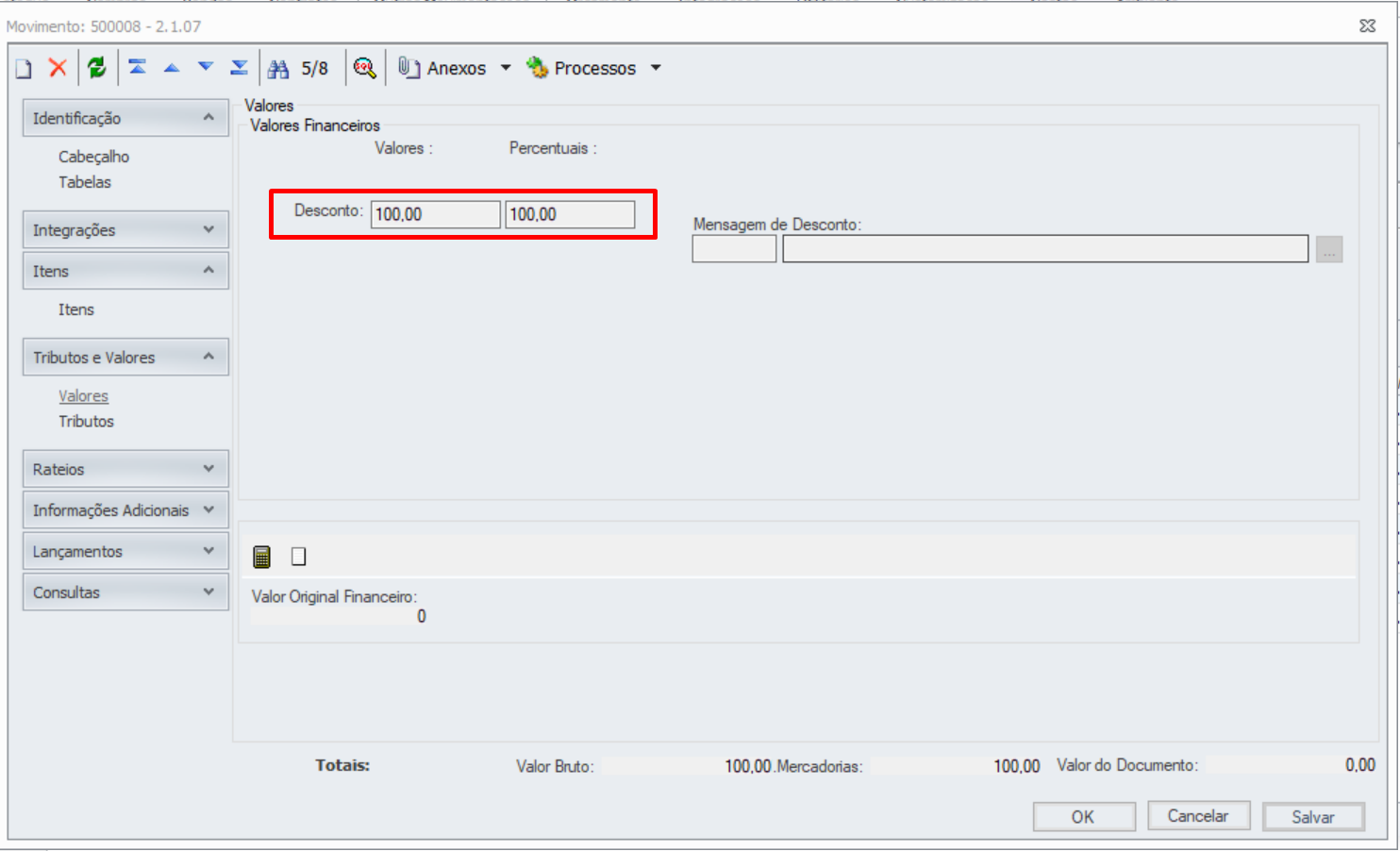Click the red X delete icon
This screenshot has height=851, width=1400.
coord(58,67)
